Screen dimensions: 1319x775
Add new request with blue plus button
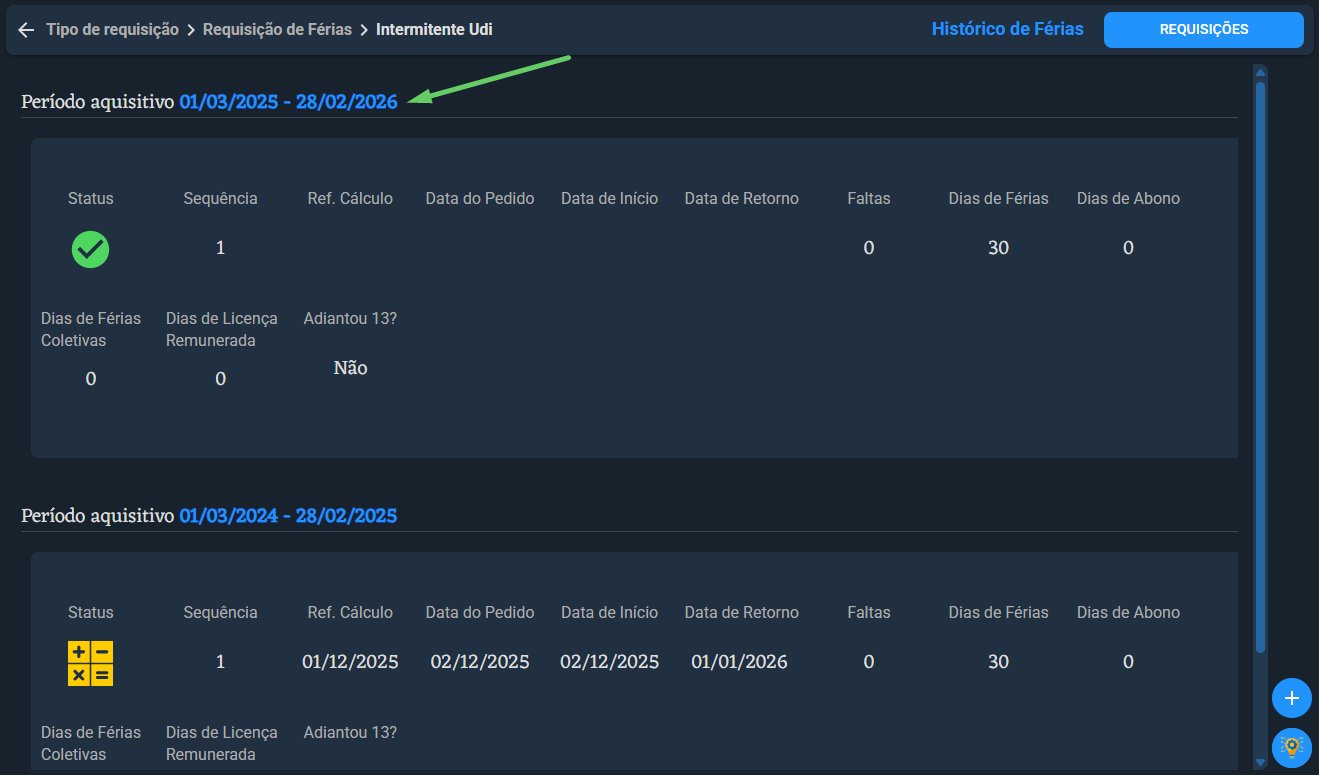click(1292, 698)
